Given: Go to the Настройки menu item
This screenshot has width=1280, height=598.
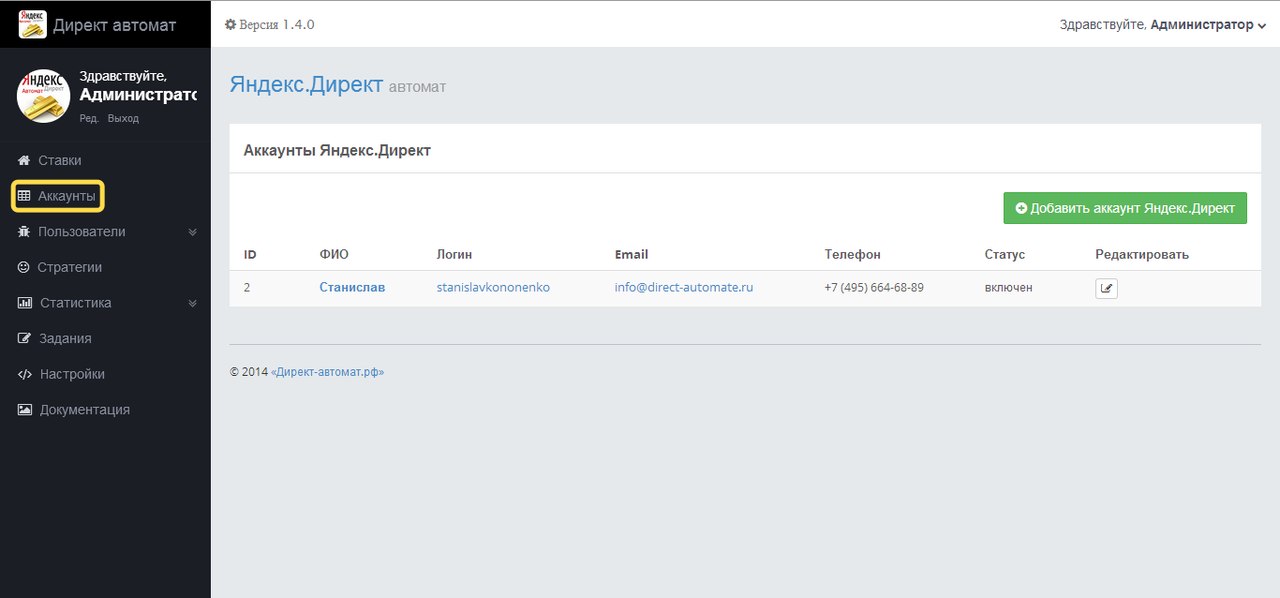Looking at the screenshot, I should click(72, 374).
